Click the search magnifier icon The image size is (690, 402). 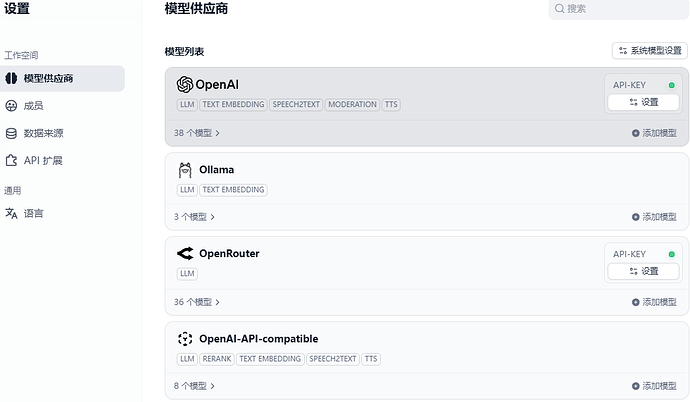click(x=558, y=9)
